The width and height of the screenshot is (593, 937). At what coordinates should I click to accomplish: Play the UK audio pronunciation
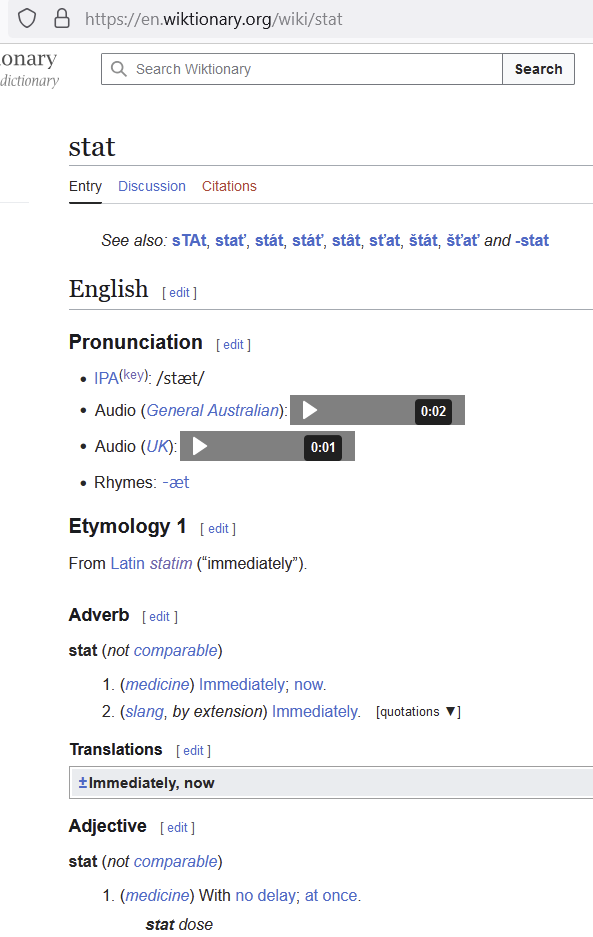click(200, 446)
